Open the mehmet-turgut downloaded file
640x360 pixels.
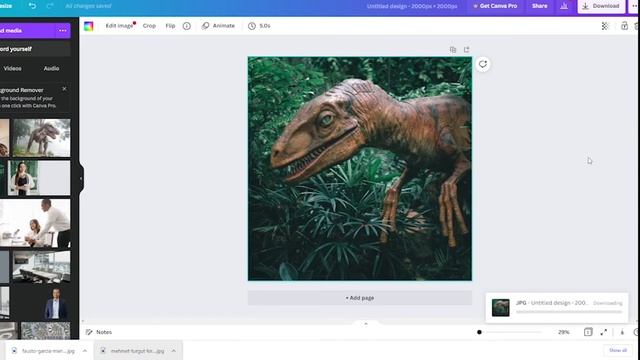pos(133,351)
